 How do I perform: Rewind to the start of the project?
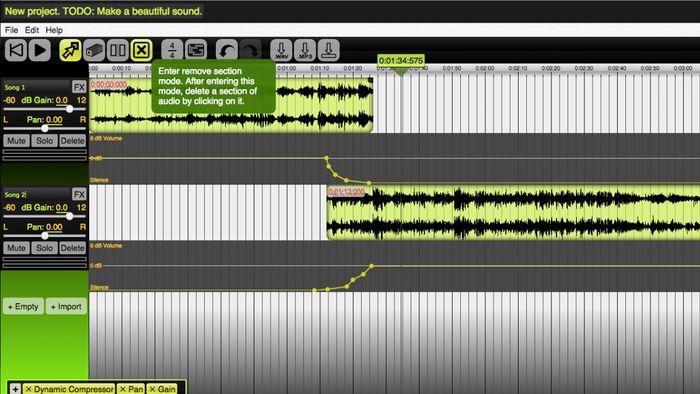16,50
